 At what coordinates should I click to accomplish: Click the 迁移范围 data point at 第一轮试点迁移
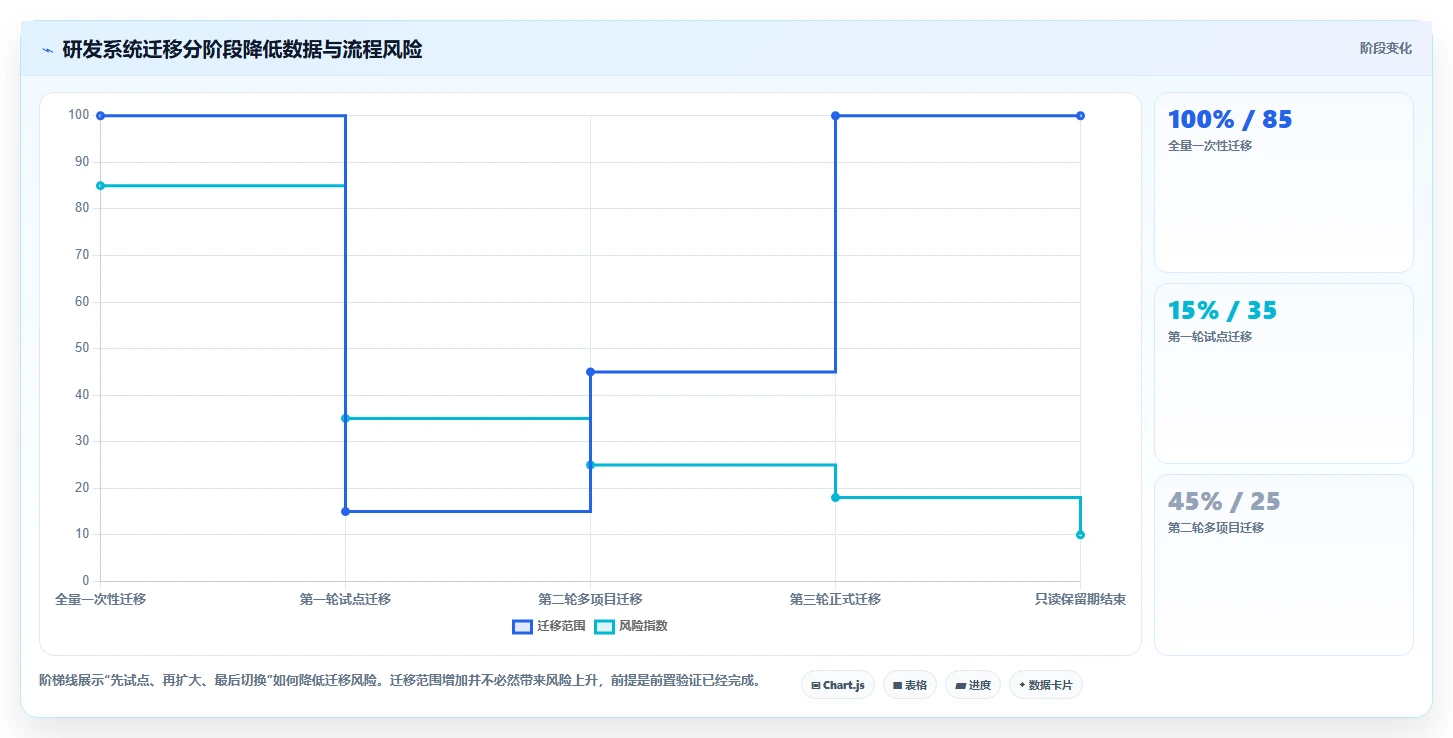click(345, 511)
